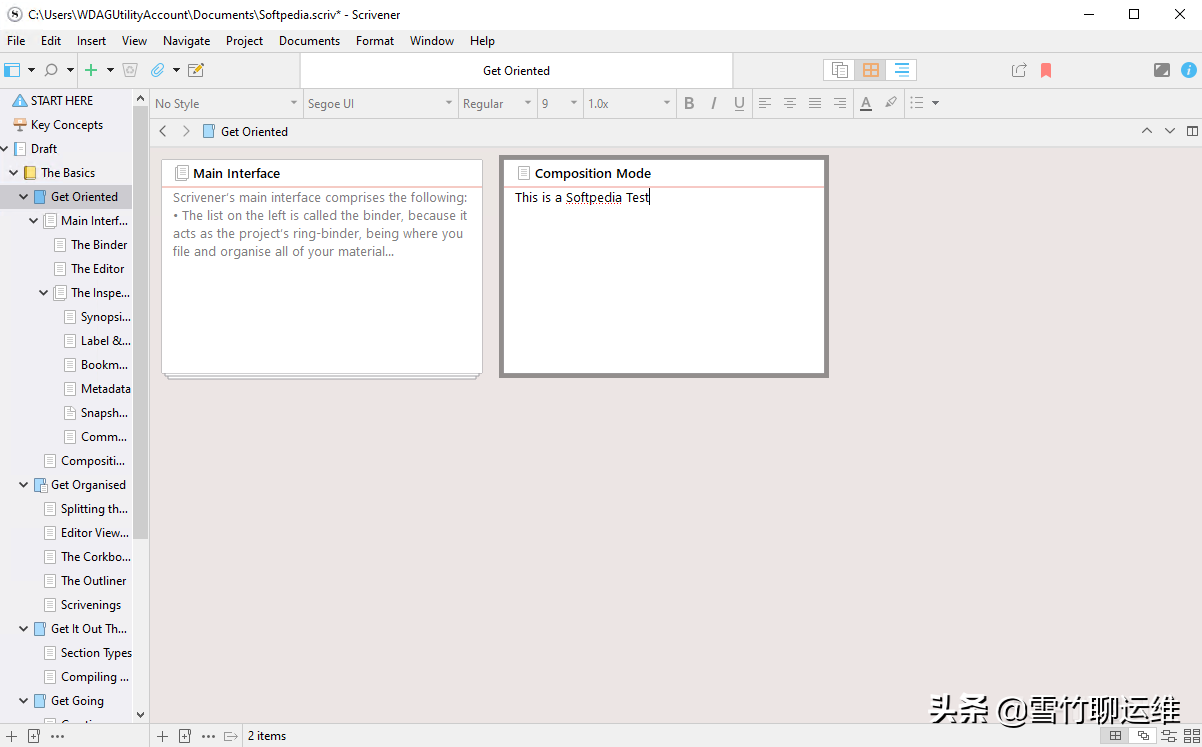Open the View binder layout icon
Image resolution: width=1202 pixels, height=747 pixels.
click(12, 70)
